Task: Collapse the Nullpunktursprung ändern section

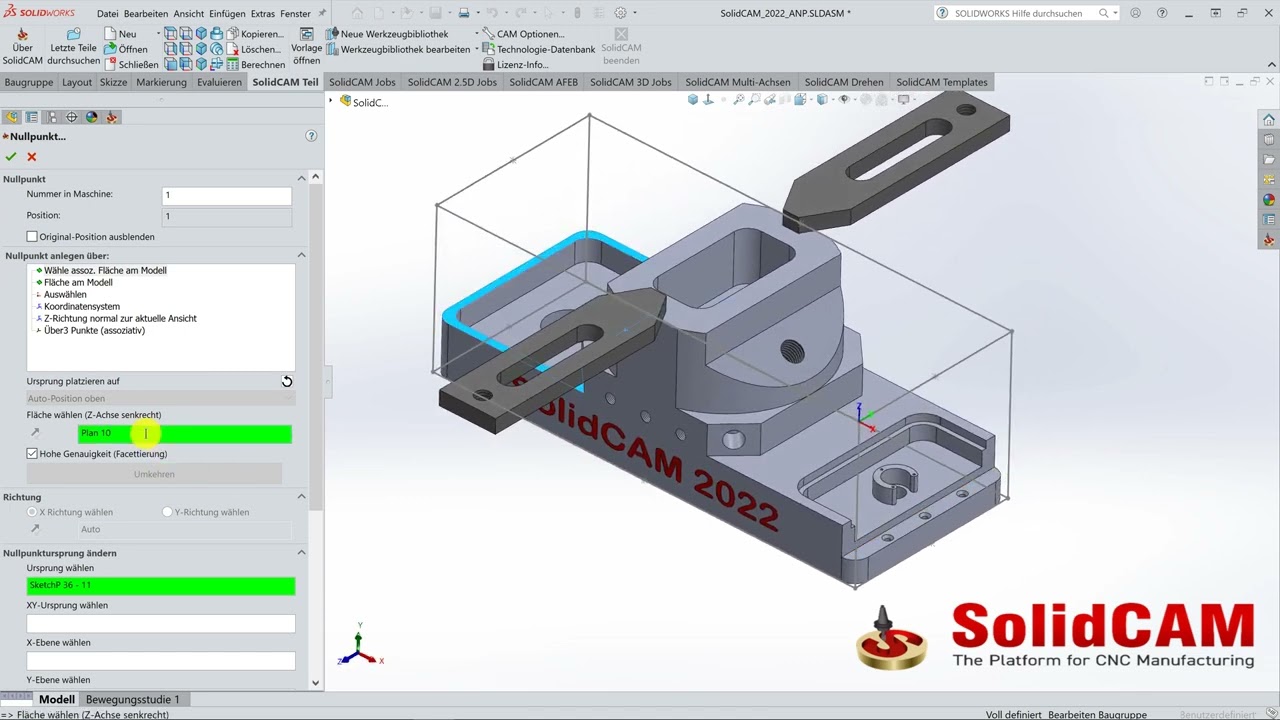Action: coord(301,552)
